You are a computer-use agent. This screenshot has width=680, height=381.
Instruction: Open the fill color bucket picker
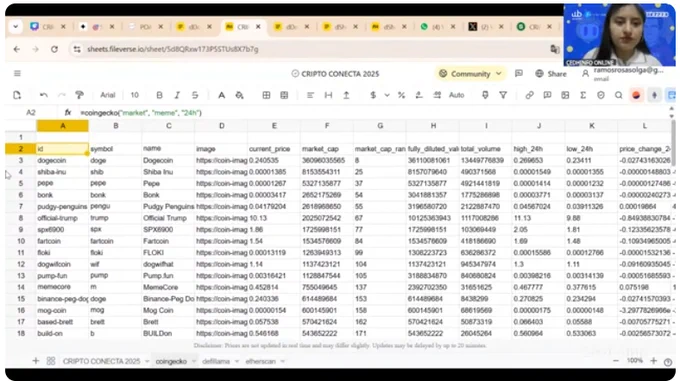pyautogui.click(x=239, y=95)
